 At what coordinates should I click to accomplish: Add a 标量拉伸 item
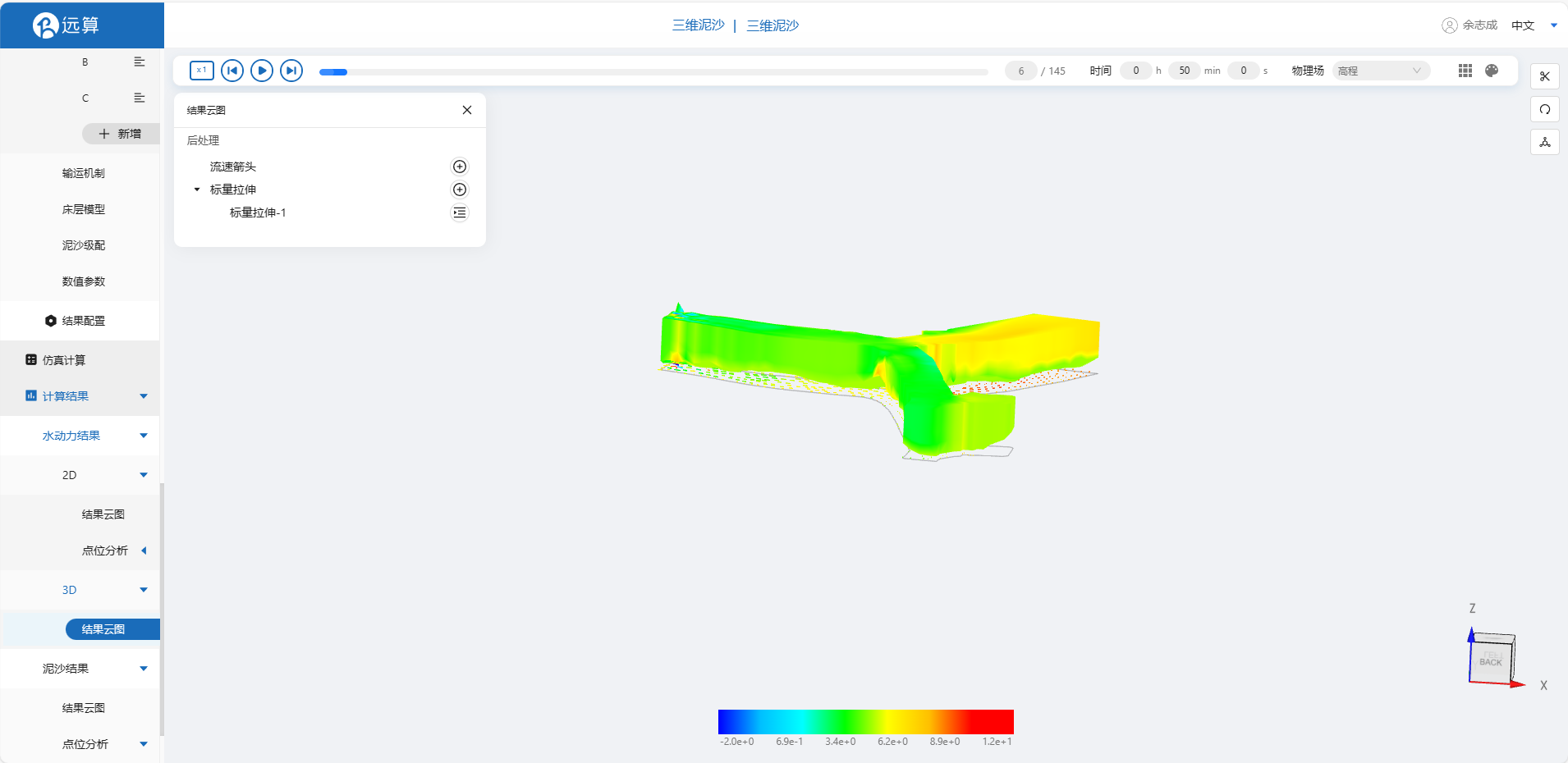tap(460, 190)
